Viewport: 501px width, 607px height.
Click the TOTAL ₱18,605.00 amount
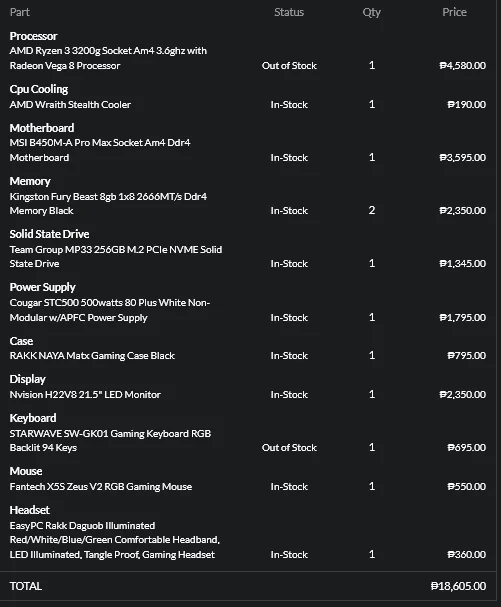pos(458,586)
